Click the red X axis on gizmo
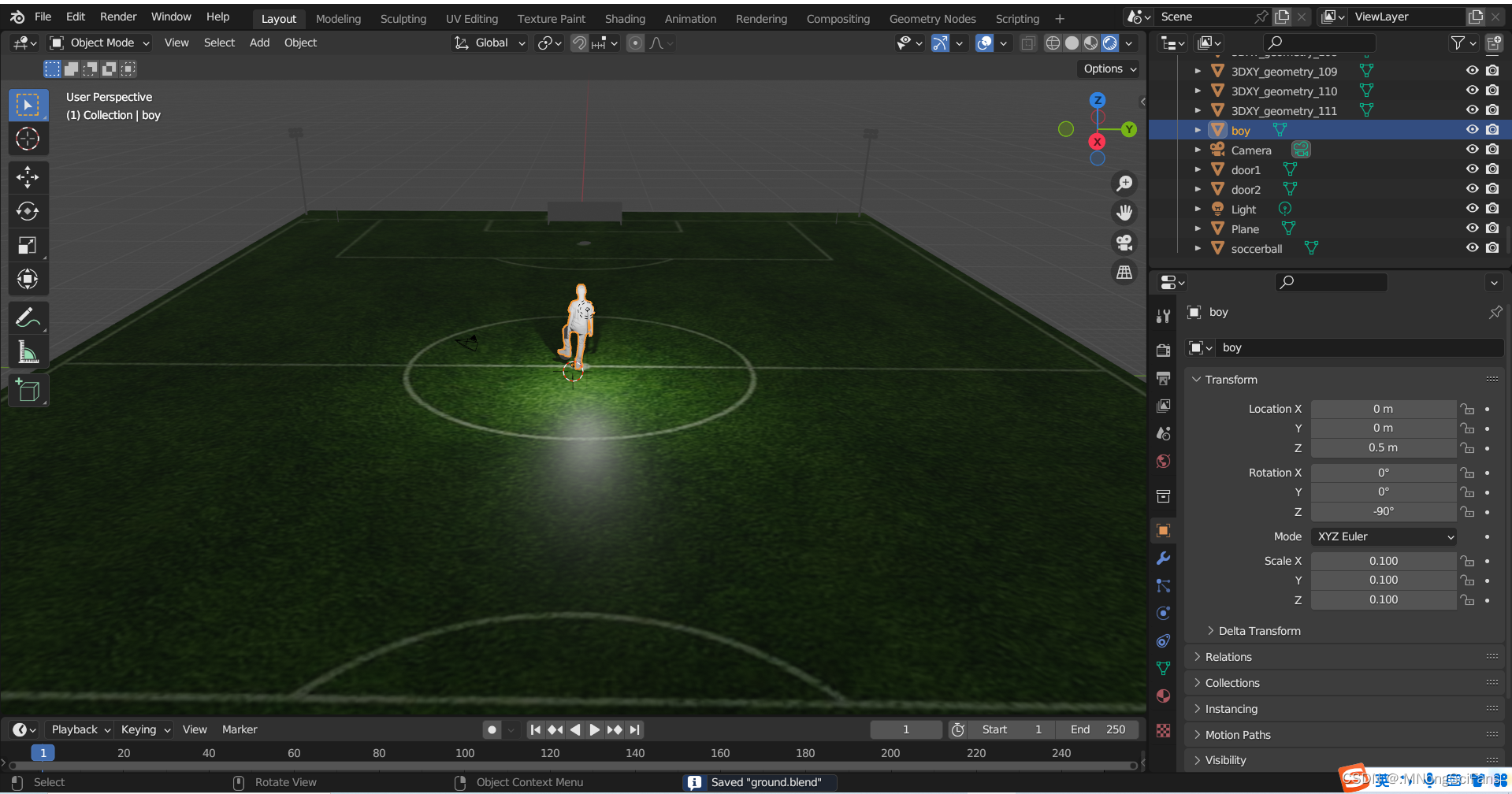Viewport: 1512px width, 794px height. click(x=1097, y=142)
